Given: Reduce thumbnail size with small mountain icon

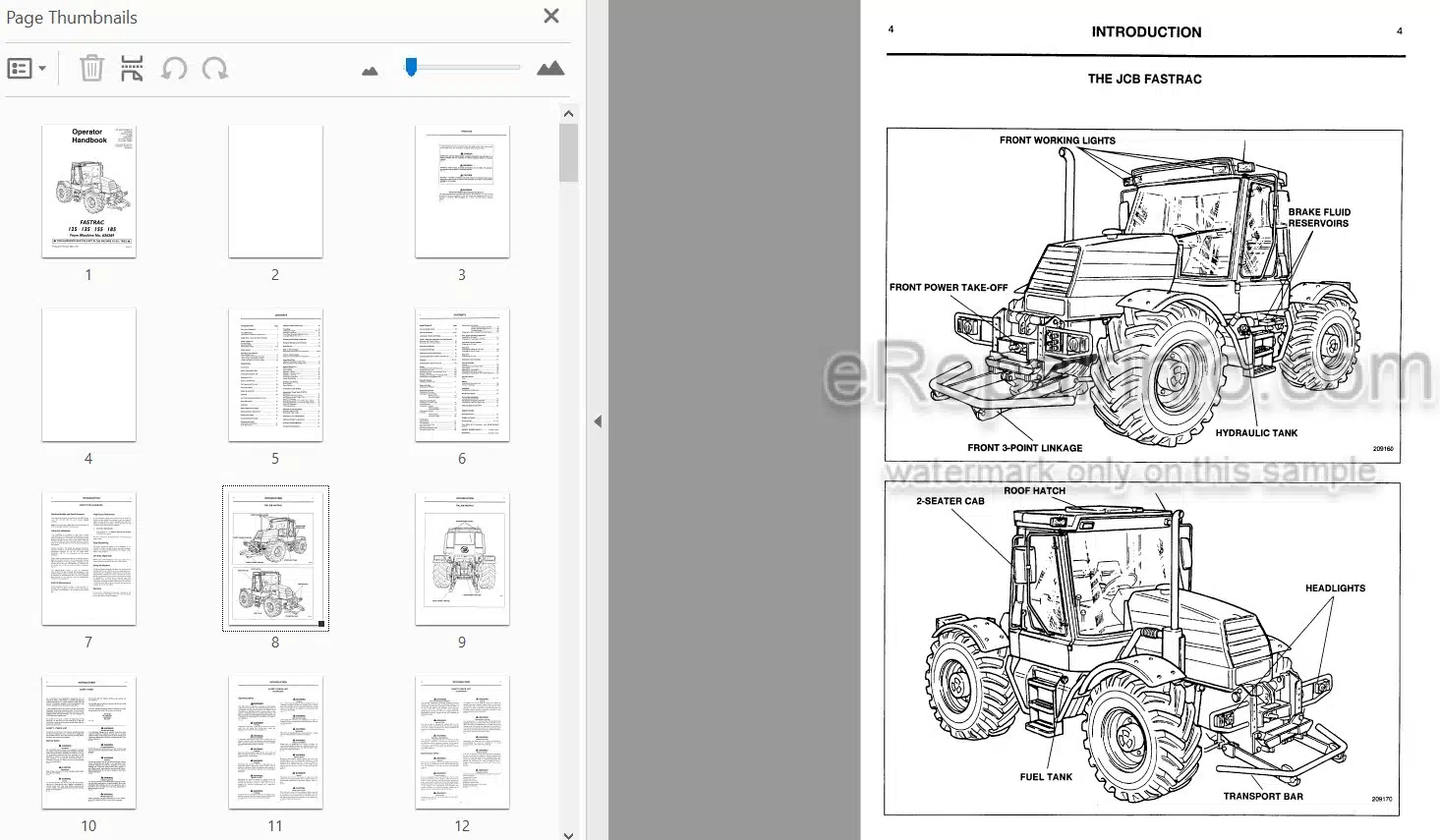Looking at the screenshot, I should coord(370,71).
